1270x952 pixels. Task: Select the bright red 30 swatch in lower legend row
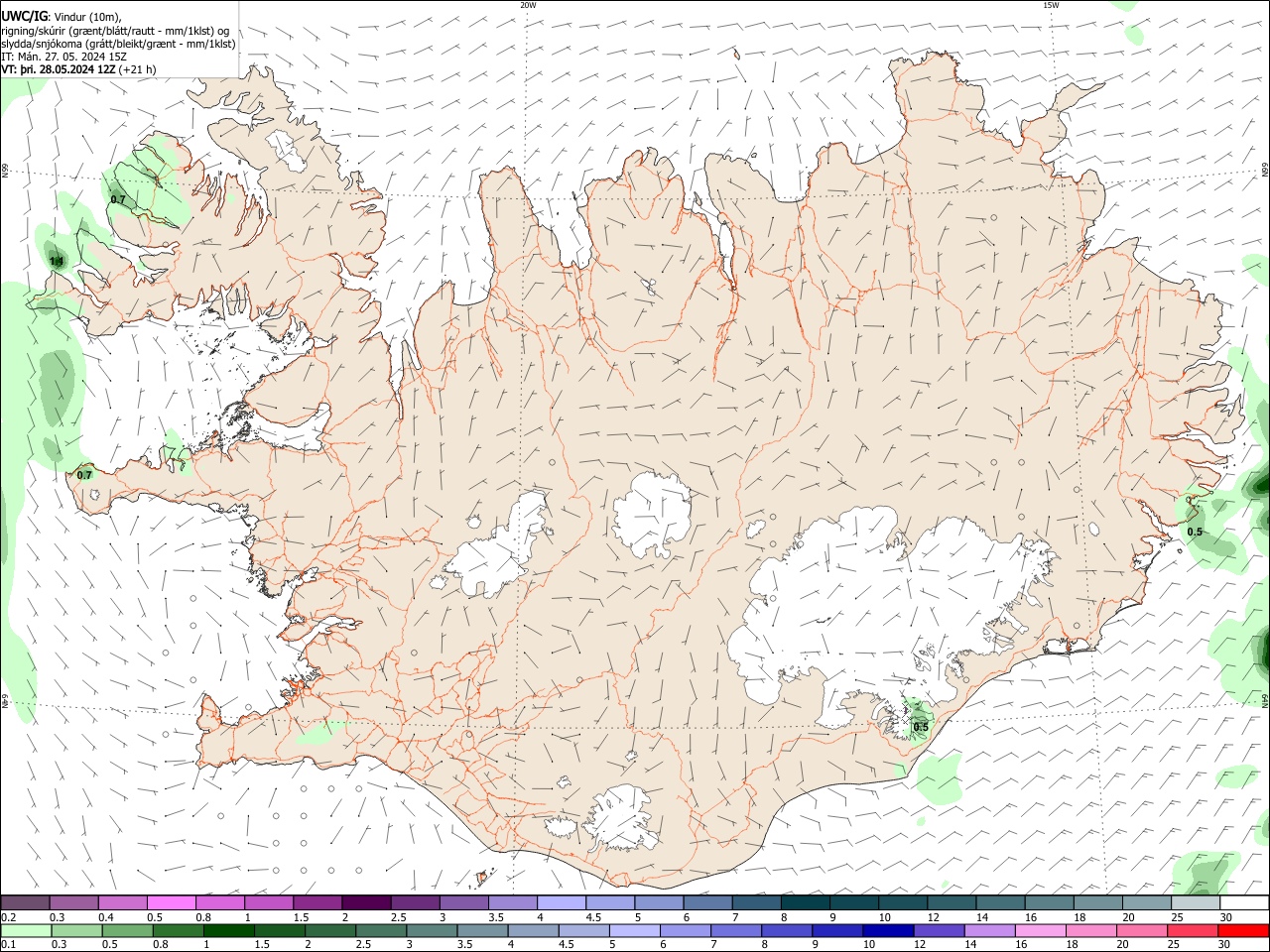pos(1243,931)
